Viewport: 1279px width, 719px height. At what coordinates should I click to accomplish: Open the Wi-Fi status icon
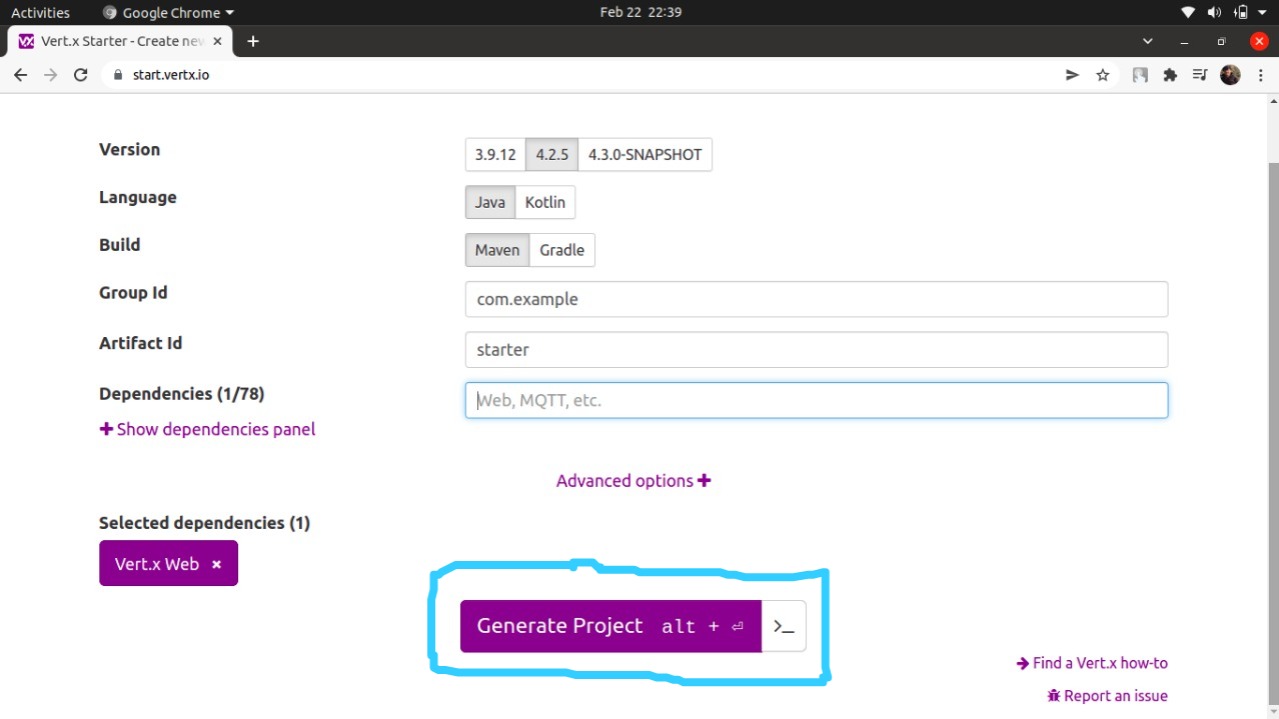click(1188, 12)
